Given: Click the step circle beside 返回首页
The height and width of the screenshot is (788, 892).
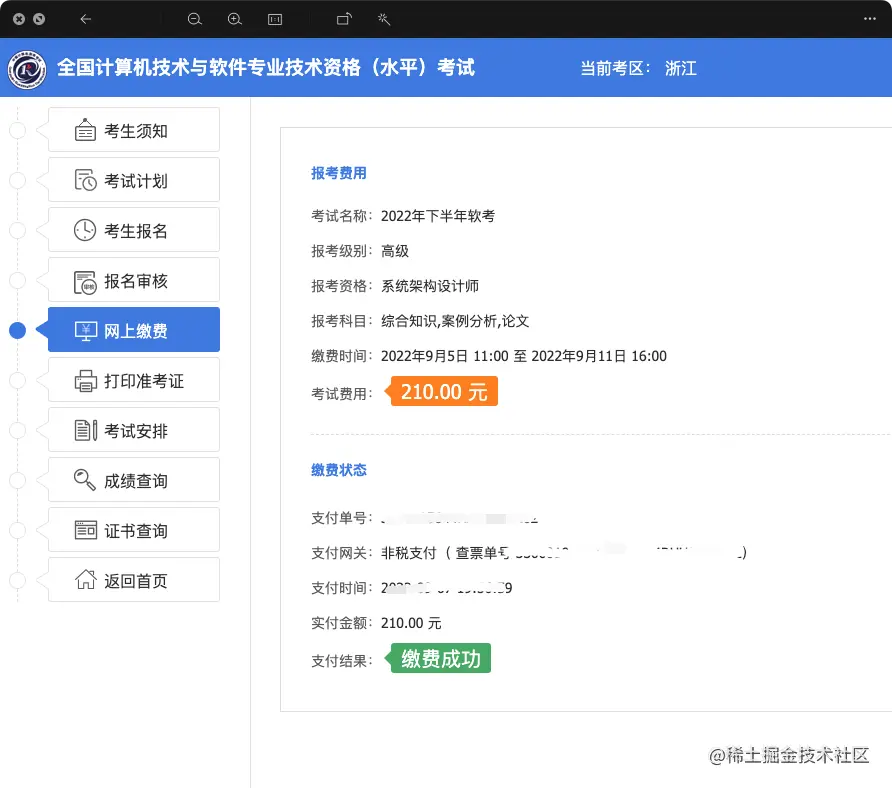Looking at the screenshot, I should [18, 580].
